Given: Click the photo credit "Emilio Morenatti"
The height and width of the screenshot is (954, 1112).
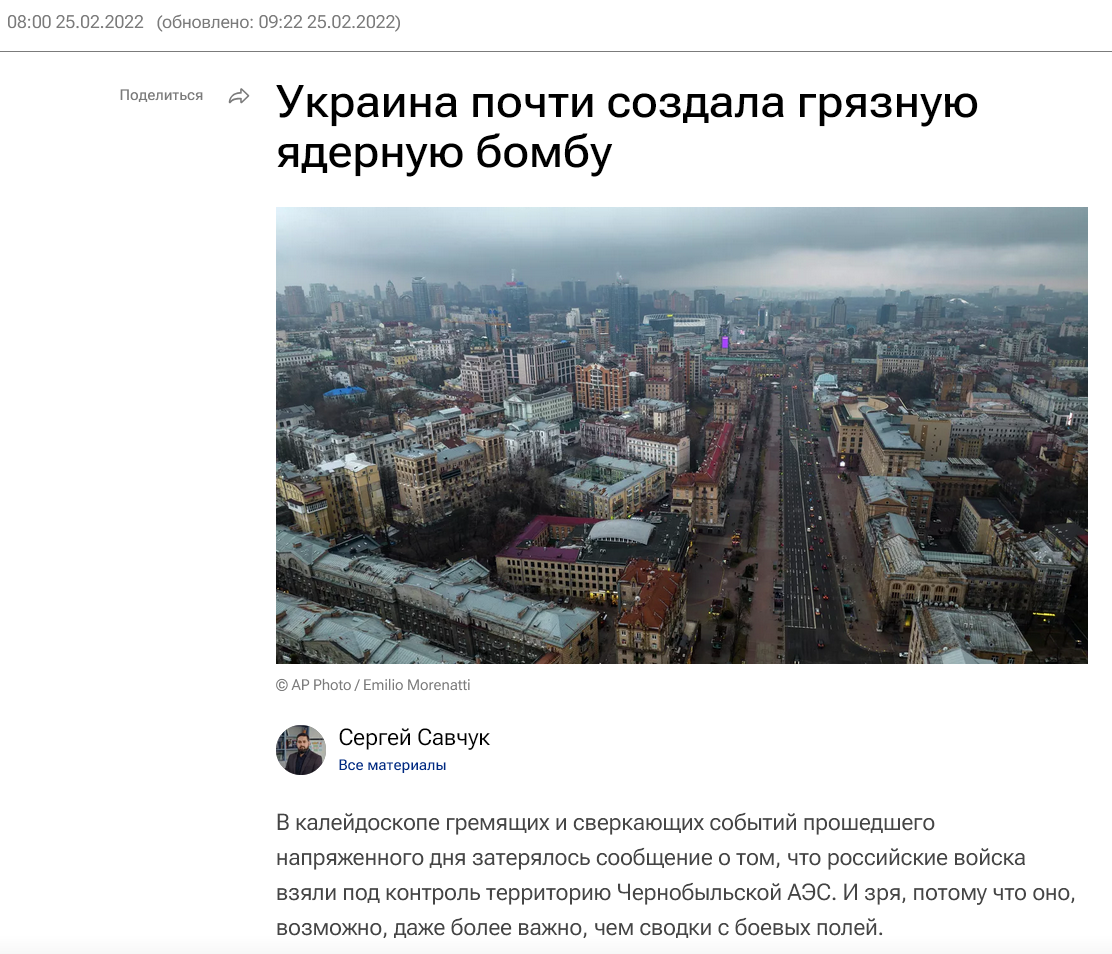Looking at the screenshot, I should [416, 685].
